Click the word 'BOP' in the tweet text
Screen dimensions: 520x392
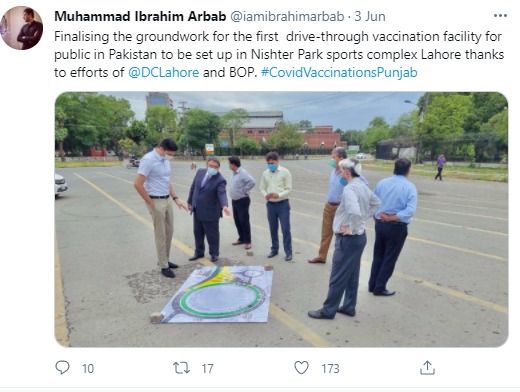[x=241, y=72]
